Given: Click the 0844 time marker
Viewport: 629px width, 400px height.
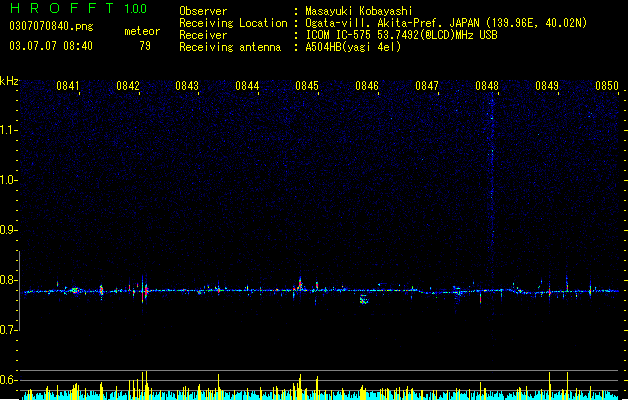Looking at the screenshot, I should (247, 86).
